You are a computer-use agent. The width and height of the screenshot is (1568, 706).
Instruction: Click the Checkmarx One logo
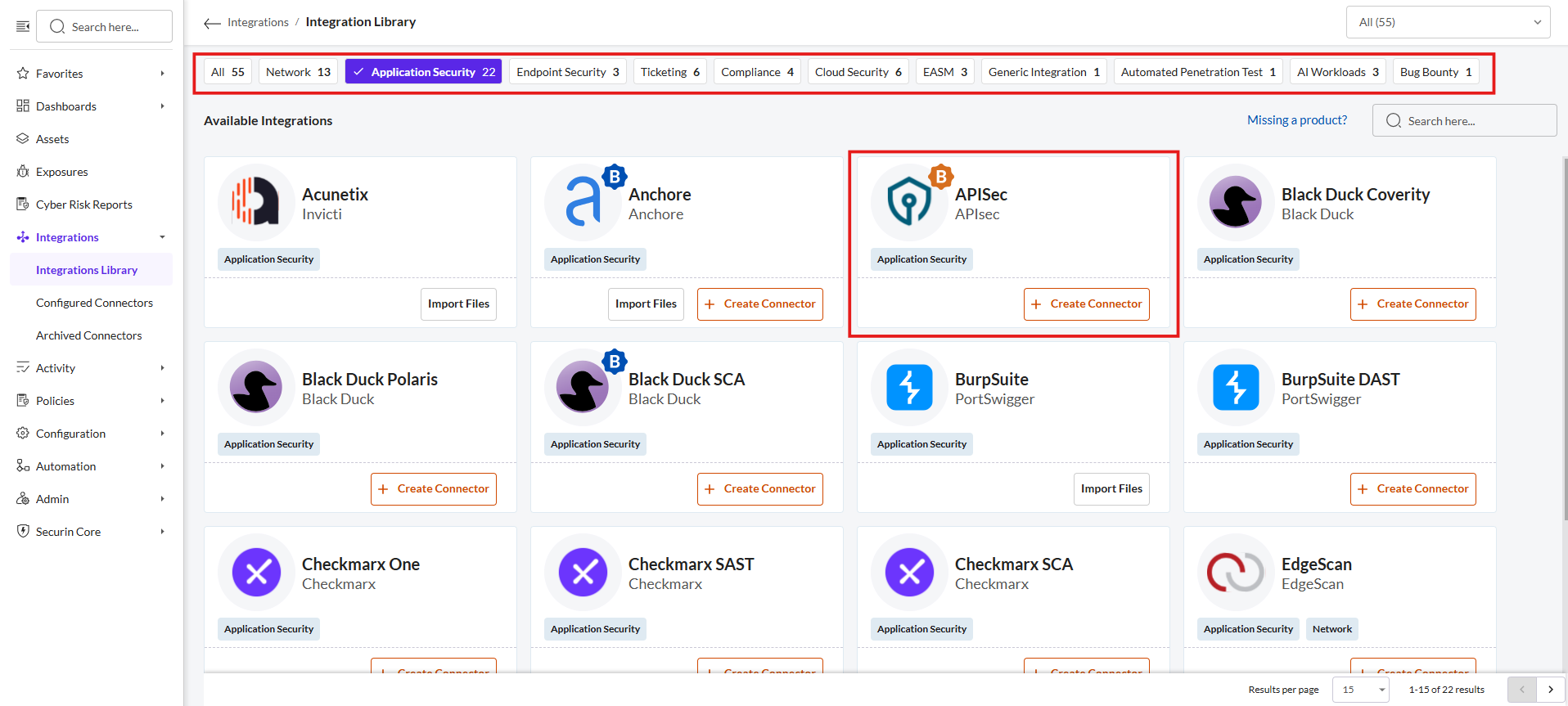pos(256,571)
